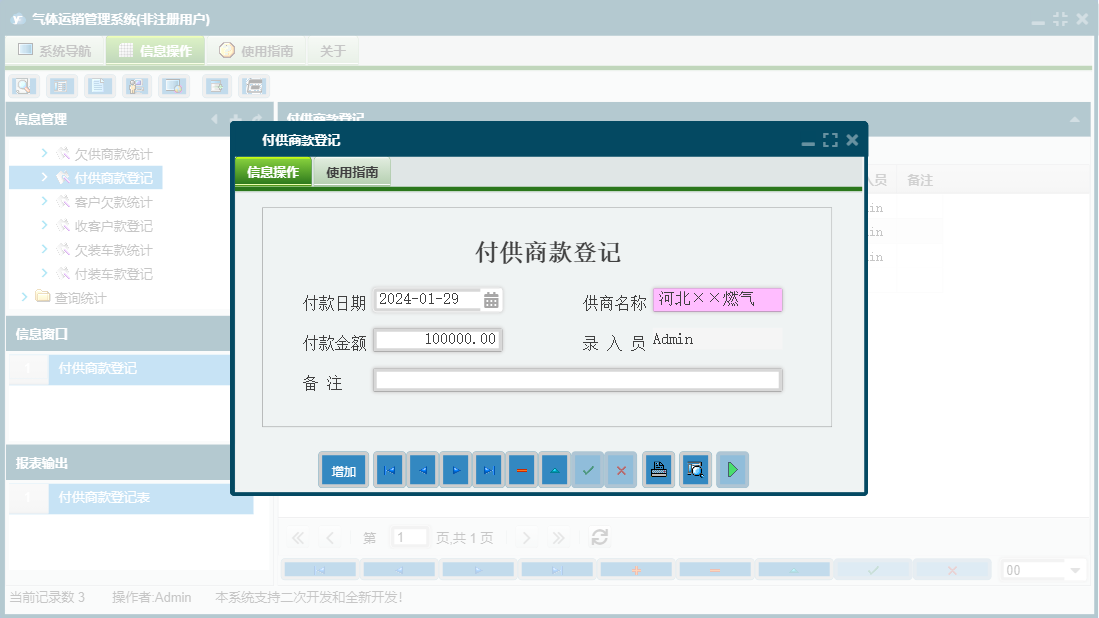Open print preview in the payment dialog
Image resolution: width=1099 pixels, height=618 pixels.
coord(695,469)
